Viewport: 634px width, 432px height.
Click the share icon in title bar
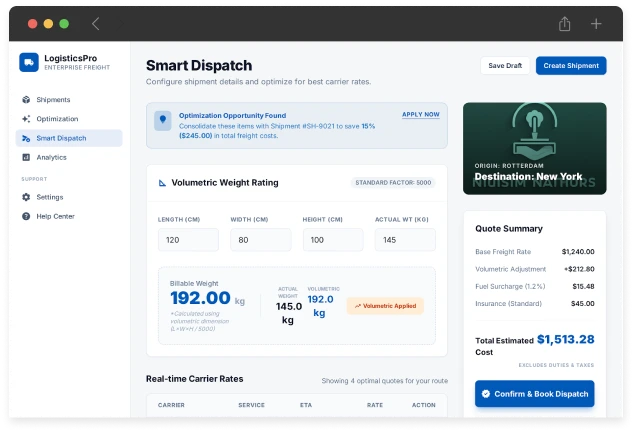tap(565, 23)
